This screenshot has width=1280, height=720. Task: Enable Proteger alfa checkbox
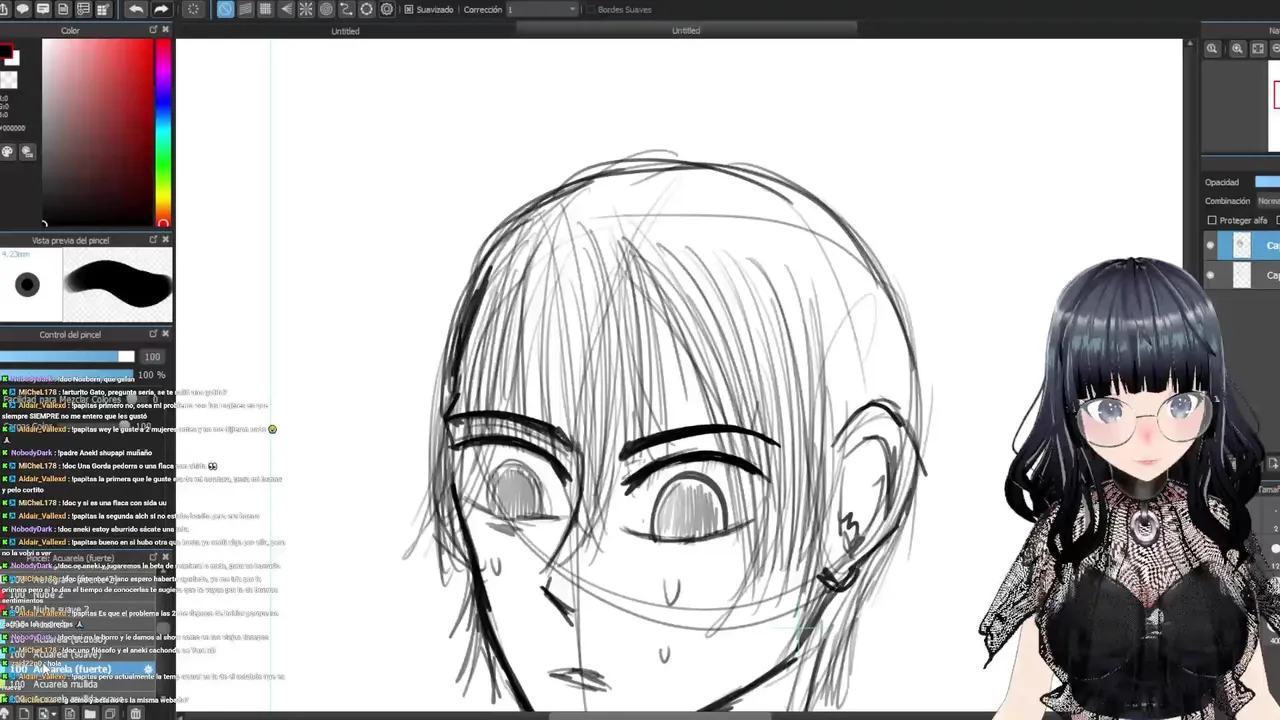point(1212,220)
